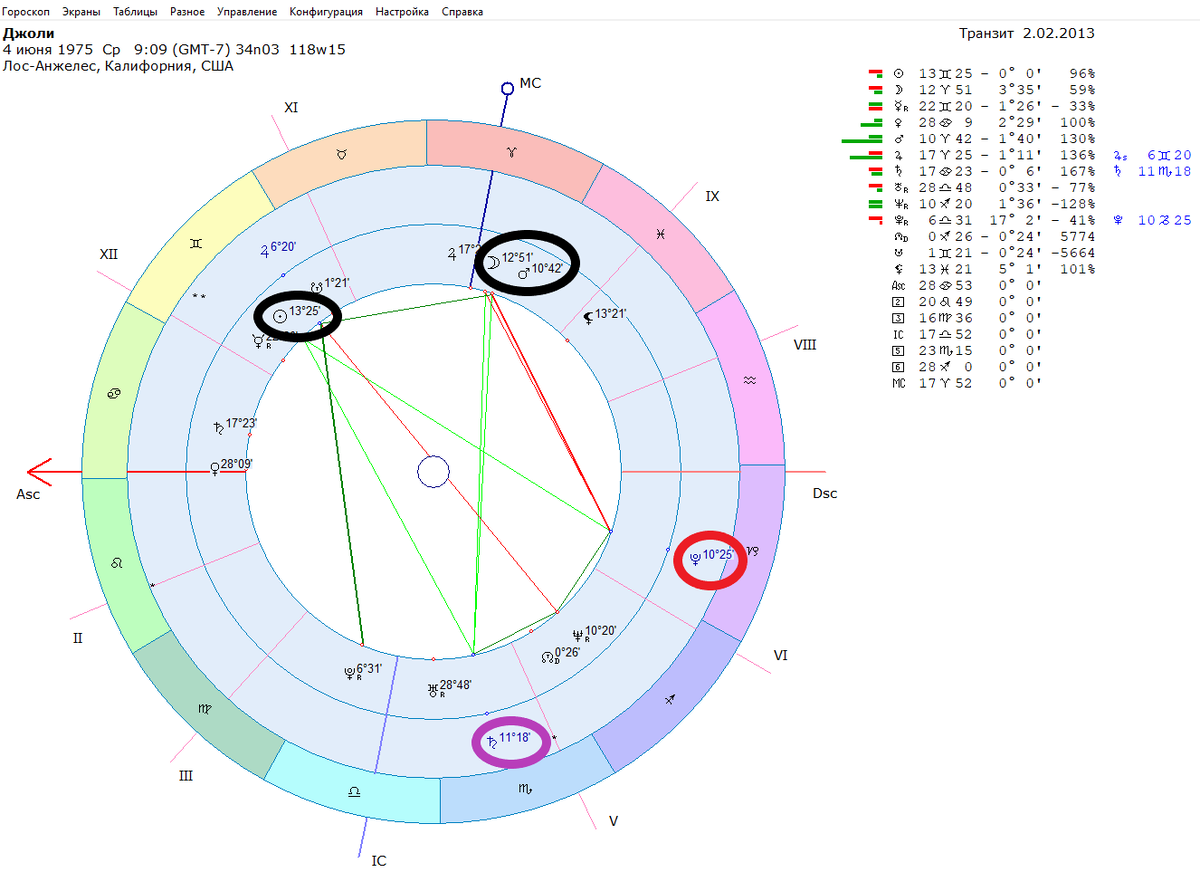Click the Taurus sign symbol on the zodiac ring
Screen dimensions: 1200x872
tap(342, 154)
